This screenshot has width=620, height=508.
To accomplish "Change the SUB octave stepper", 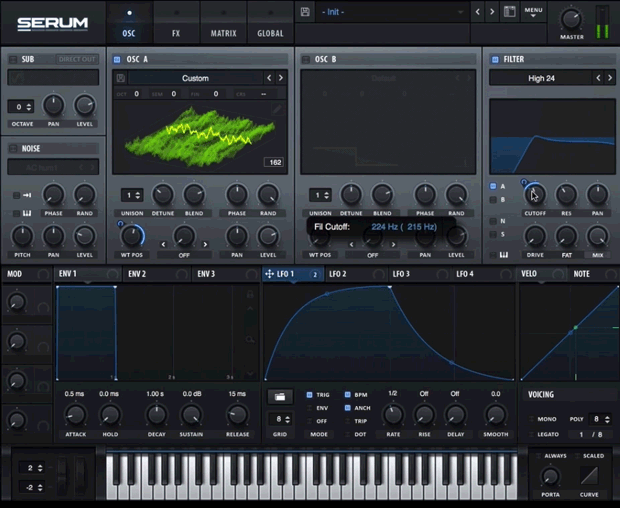I will point(28,107).
